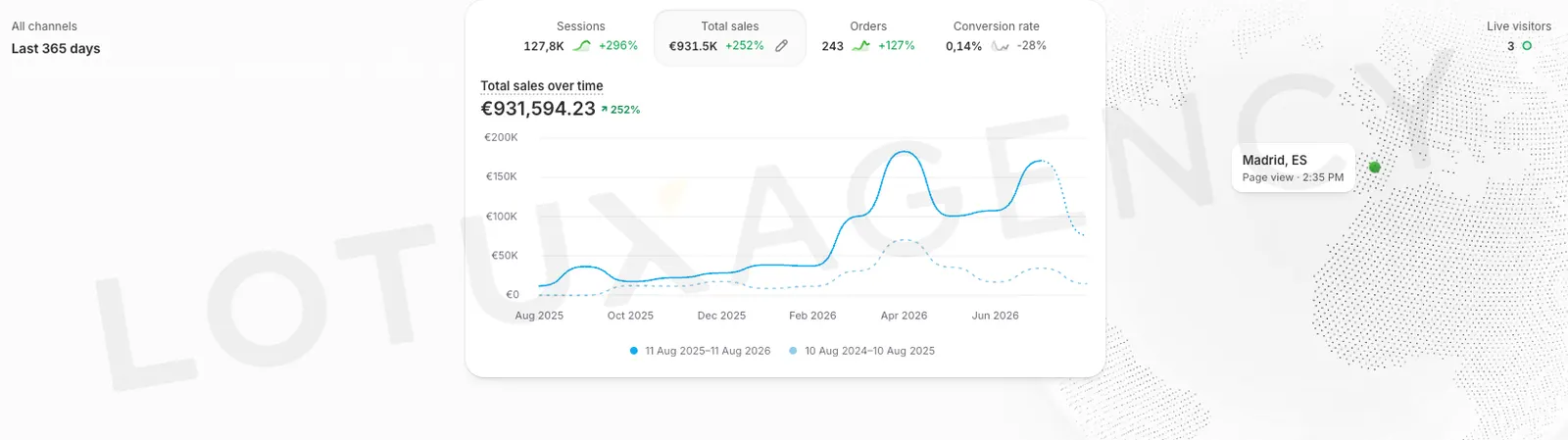Click the Page view · 2:35 PM text
1568x440 pixels.
pyautogui.click(x=1293, y=178)
